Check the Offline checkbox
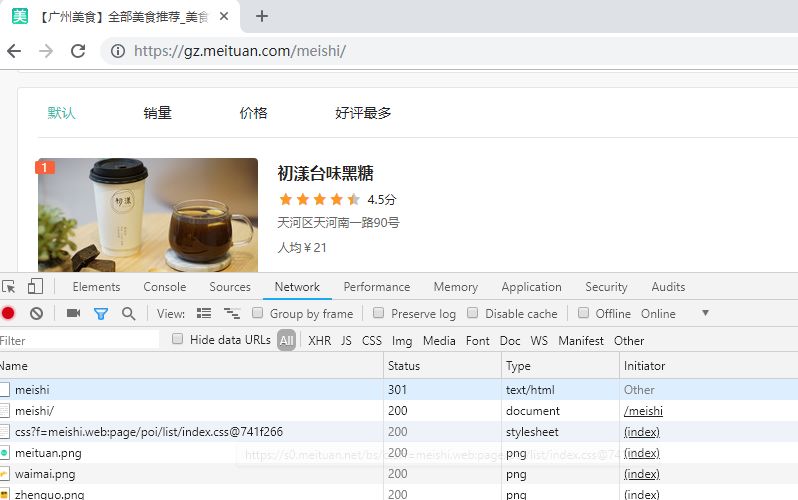Screen dimensions: 798x500 583,313
